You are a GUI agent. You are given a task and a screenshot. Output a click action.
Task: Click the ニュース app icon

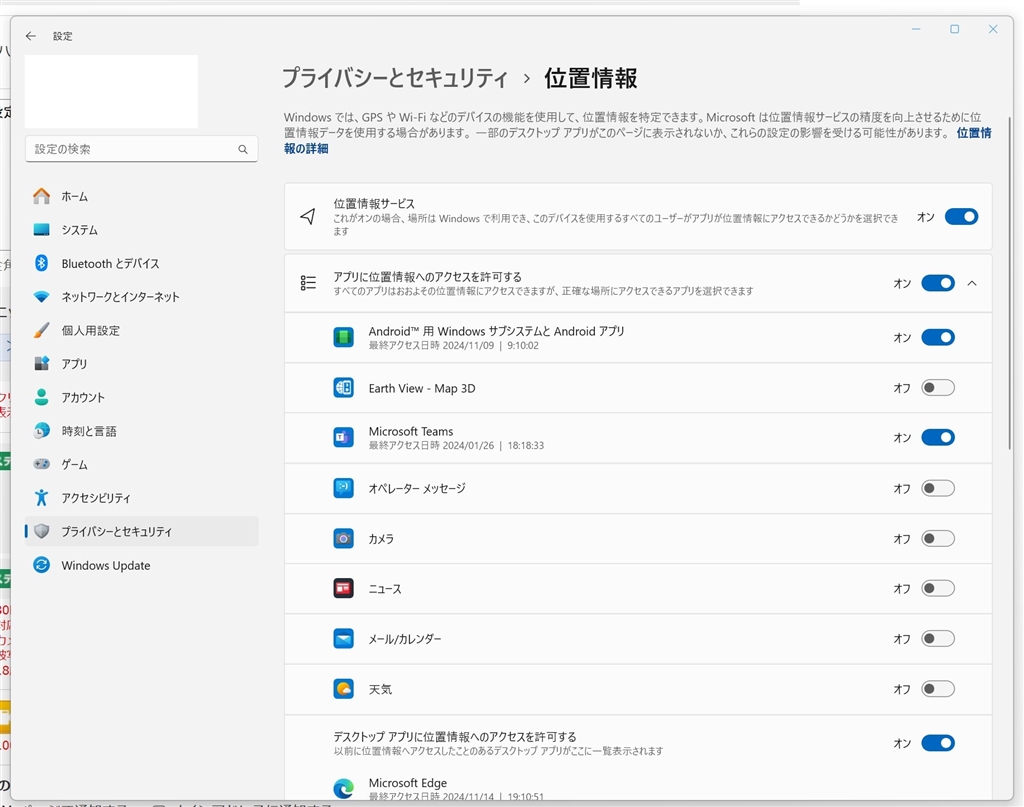click(344, 589)
